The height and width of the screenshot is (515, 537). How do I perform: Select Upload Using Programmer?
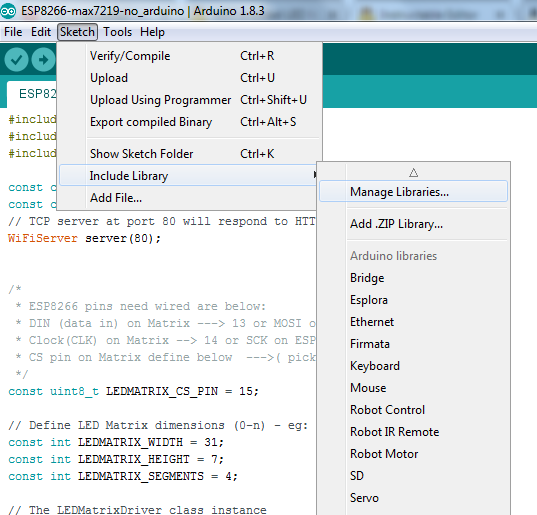[189, 100]
